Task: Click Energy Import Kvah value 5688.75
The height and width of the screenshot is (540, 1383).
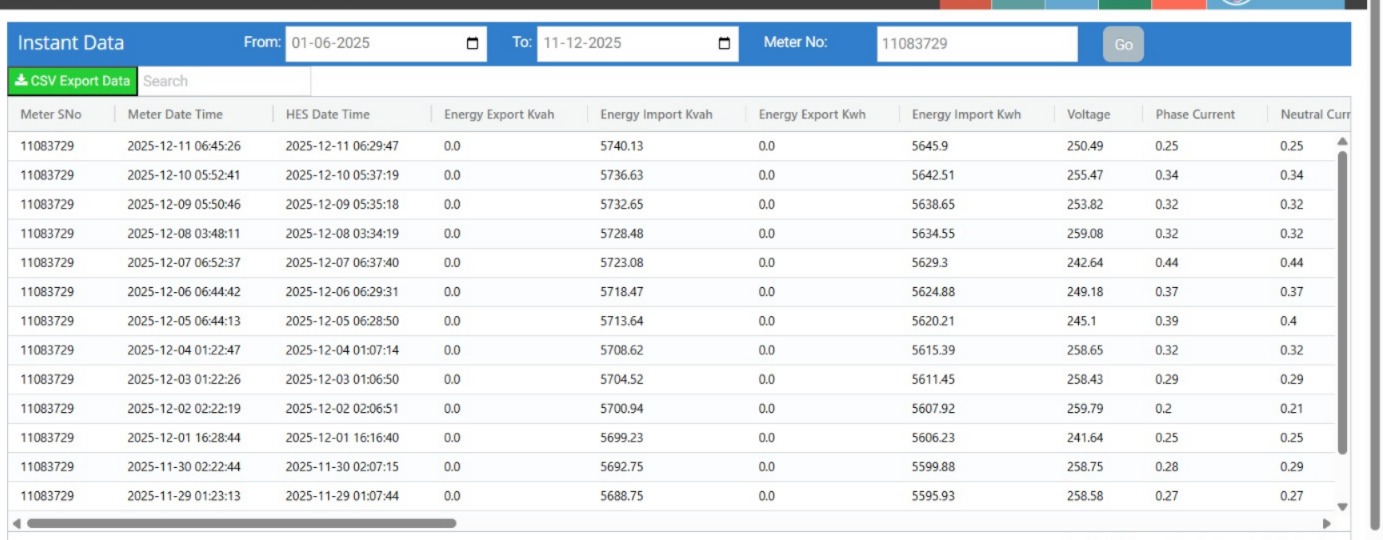Action: (x=621, y=495)
